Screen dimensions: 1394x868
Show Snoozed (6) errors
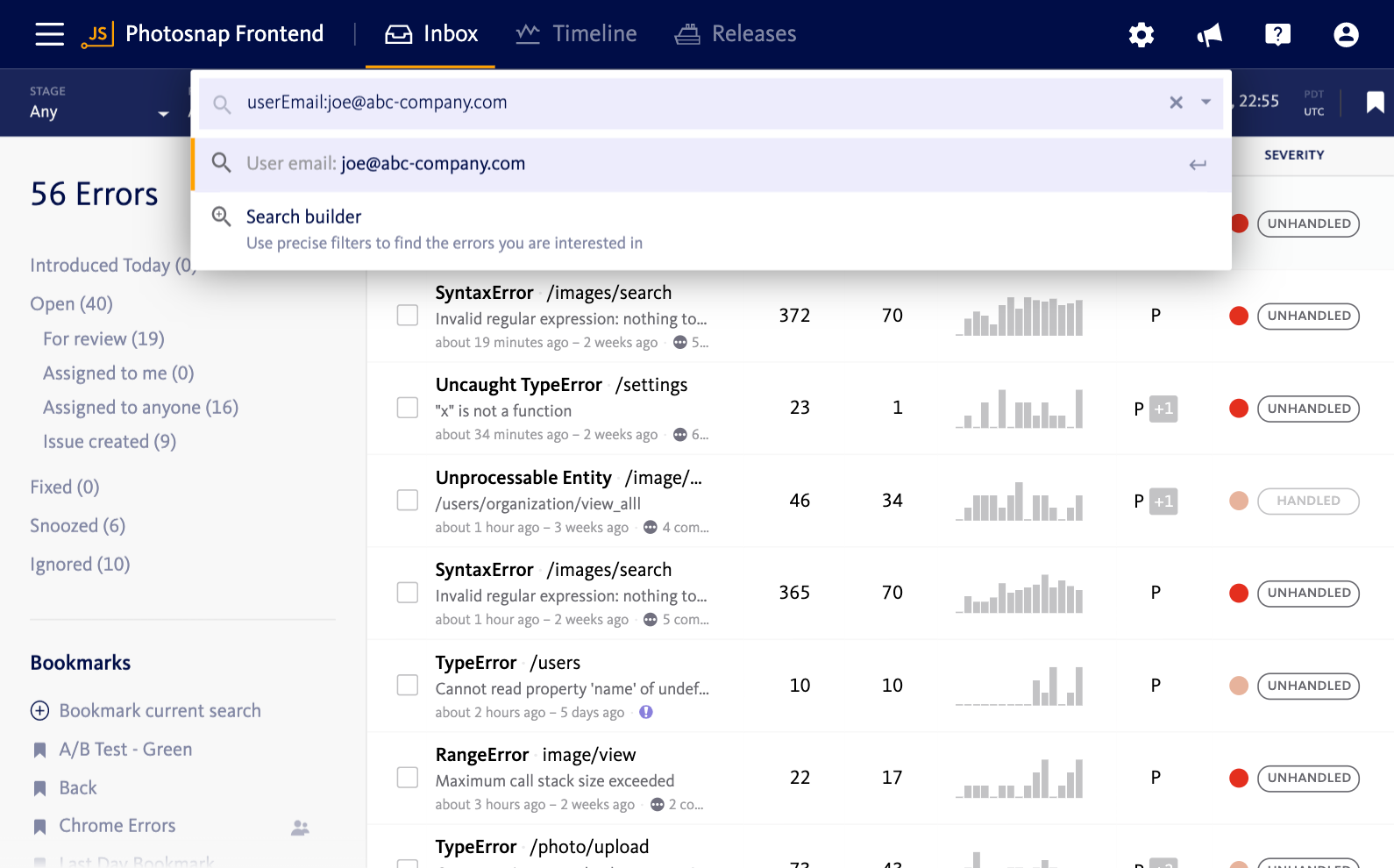78,526
